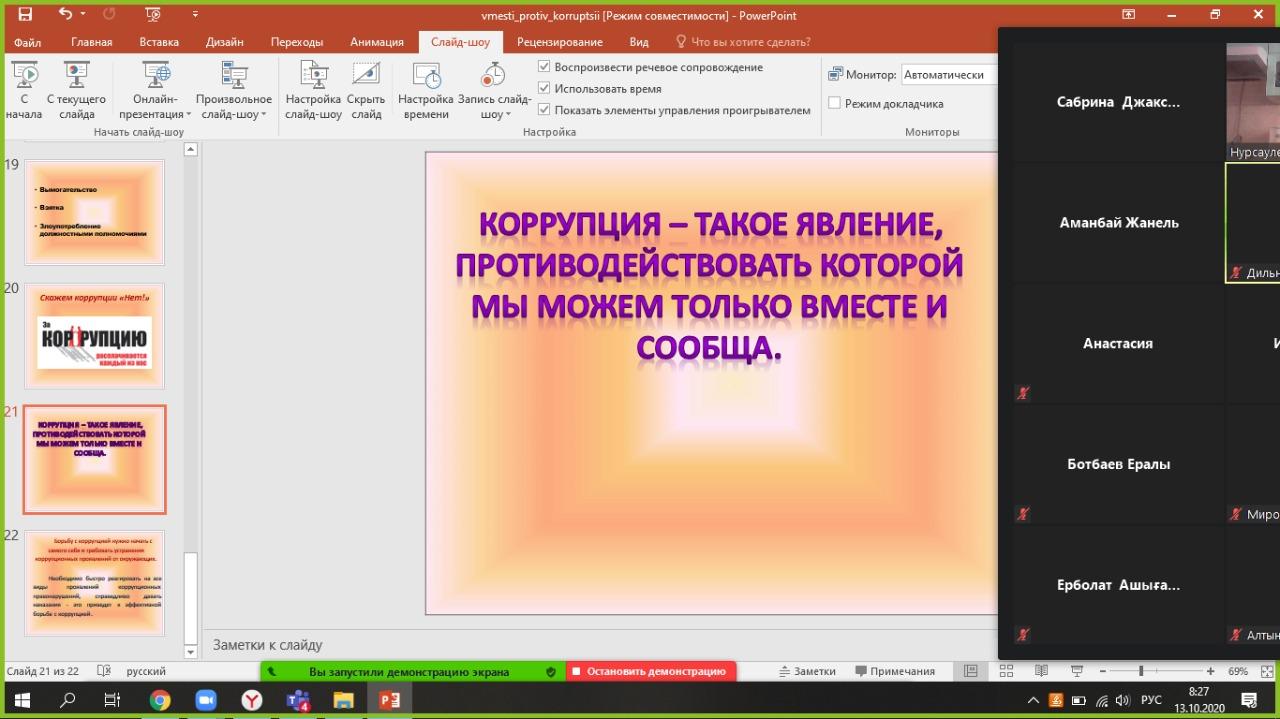Open Zoom app from the taskbar
This screenshot has width=1280, height=719.
click(206, 700)
